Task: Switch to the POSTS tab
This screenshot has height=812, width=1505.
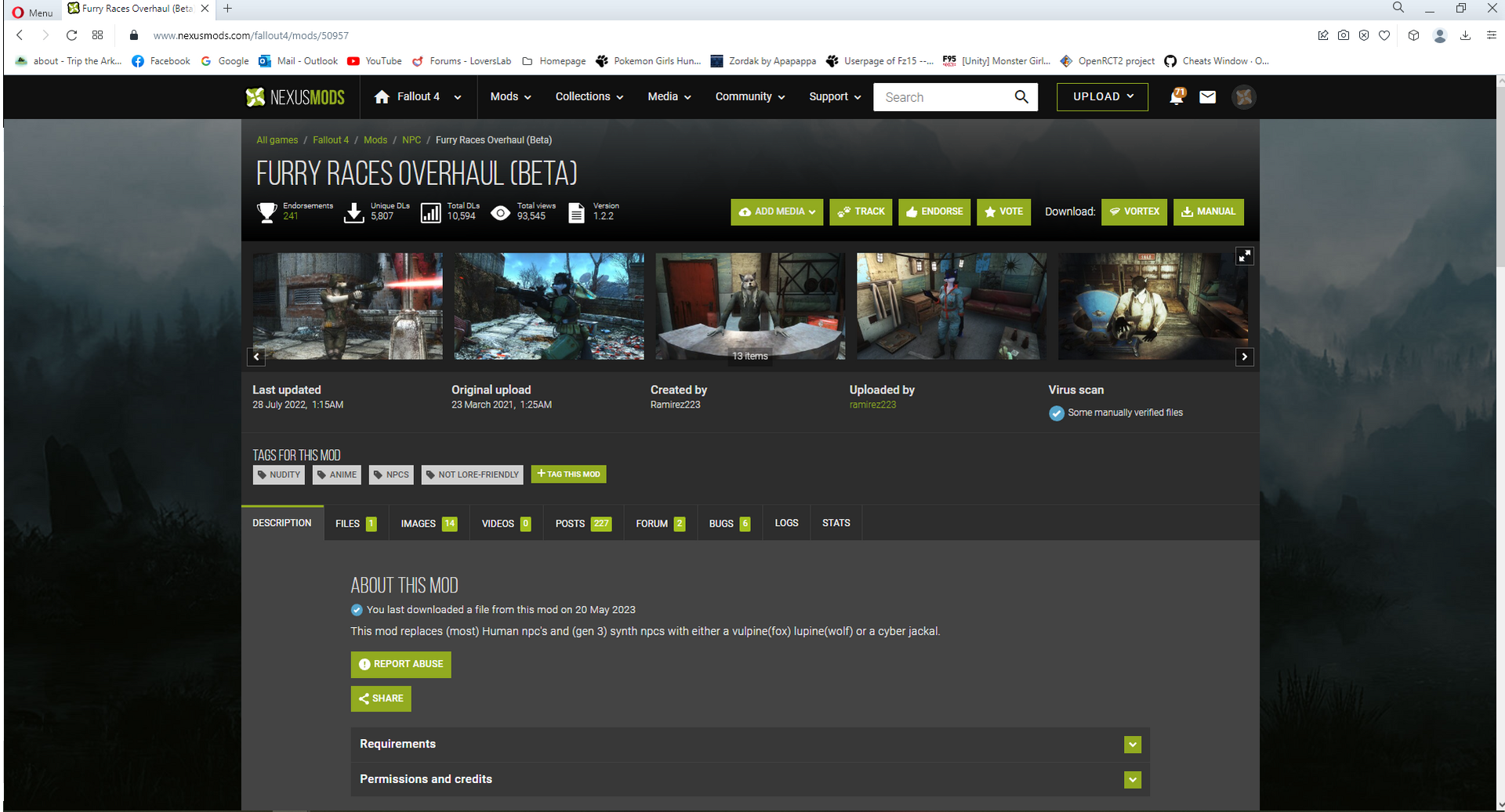Action: tap(583, 524)
